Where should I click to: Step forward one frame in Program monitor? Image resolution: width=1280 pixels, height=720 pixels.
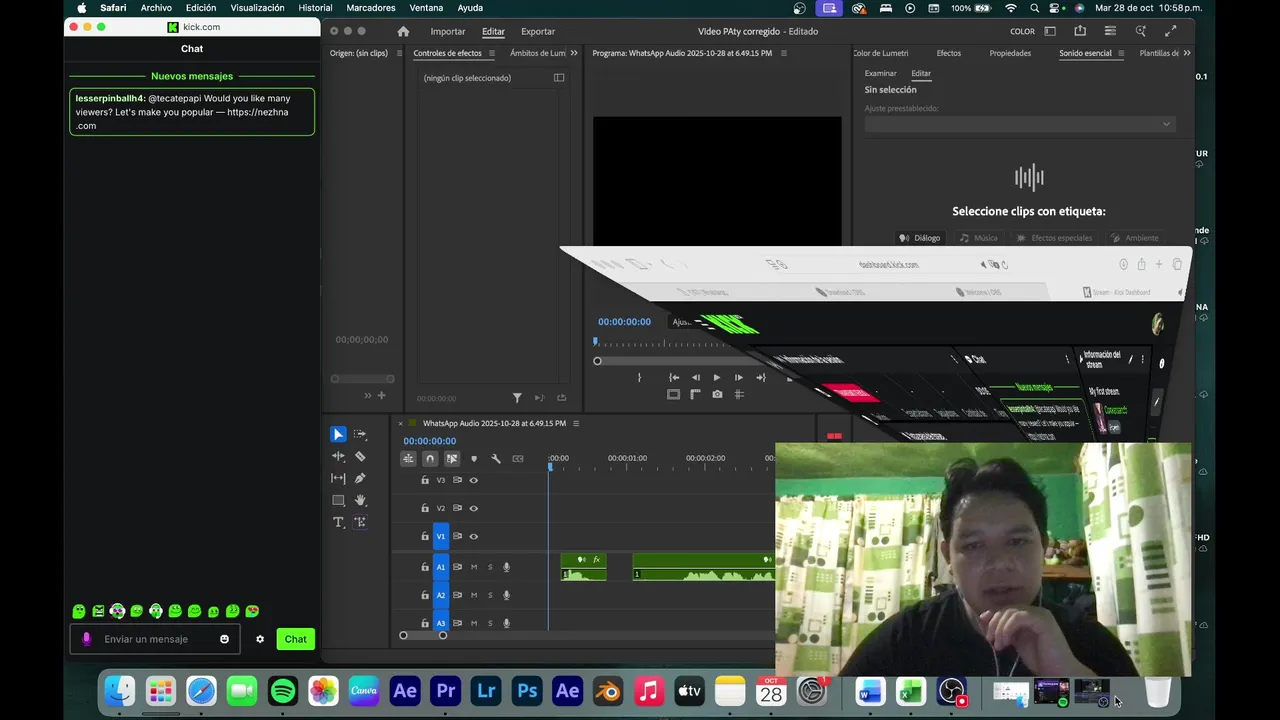pos(738,377)
